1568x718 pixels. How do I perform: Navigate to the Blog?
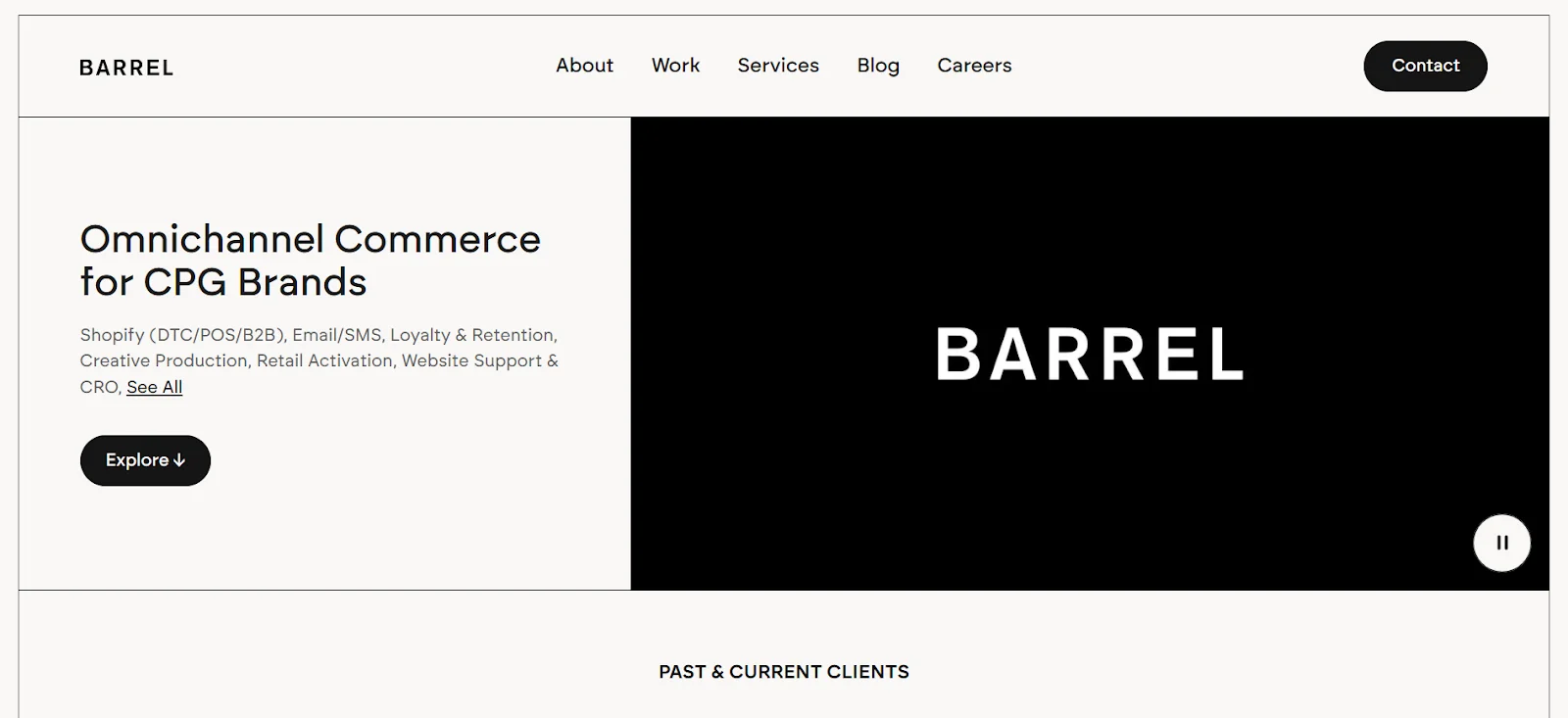click(x=878, y=66)
